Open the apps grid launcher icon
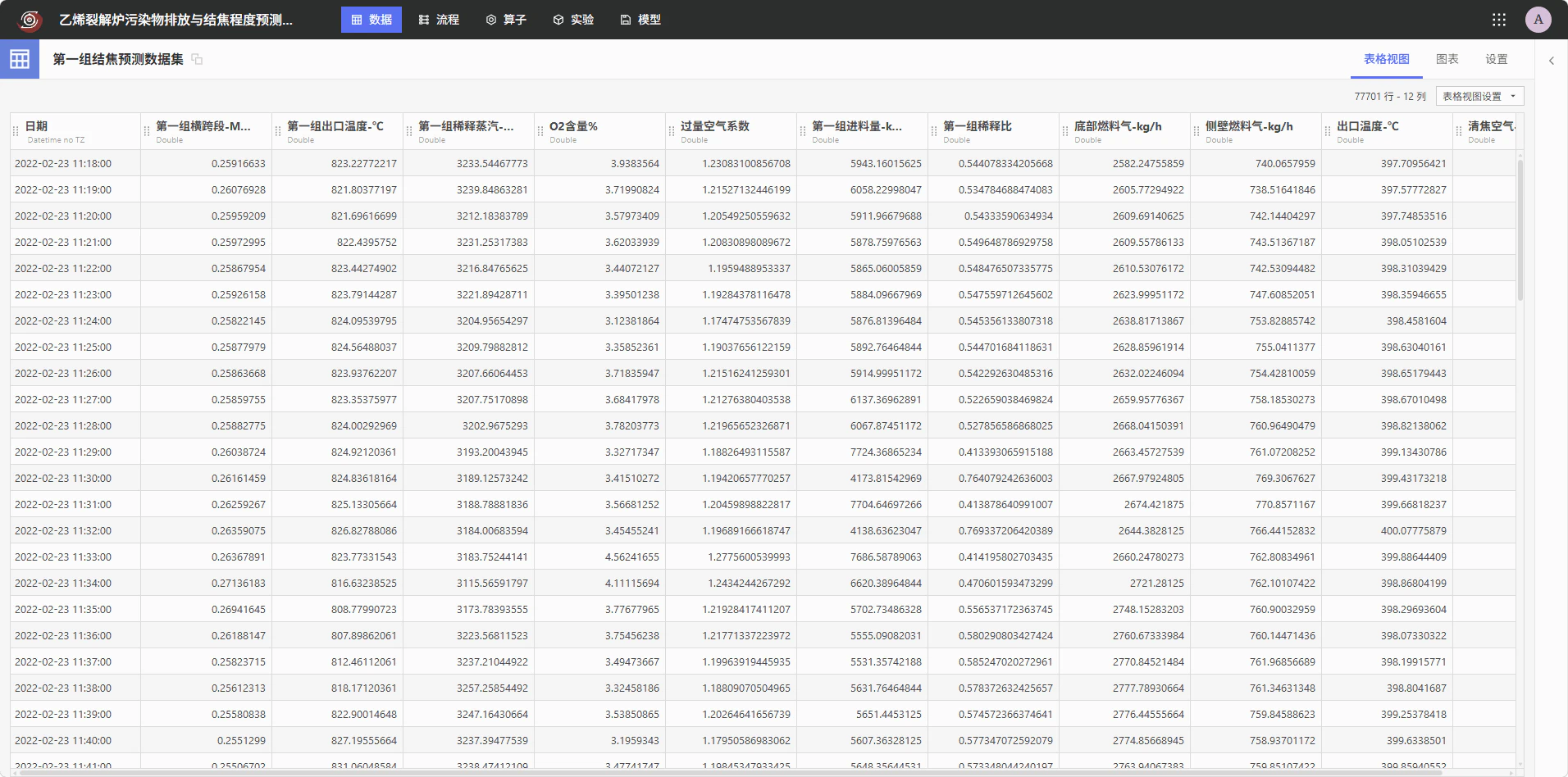The height and width of the screenshot is (777, 1568). [x=1499, y=20]
